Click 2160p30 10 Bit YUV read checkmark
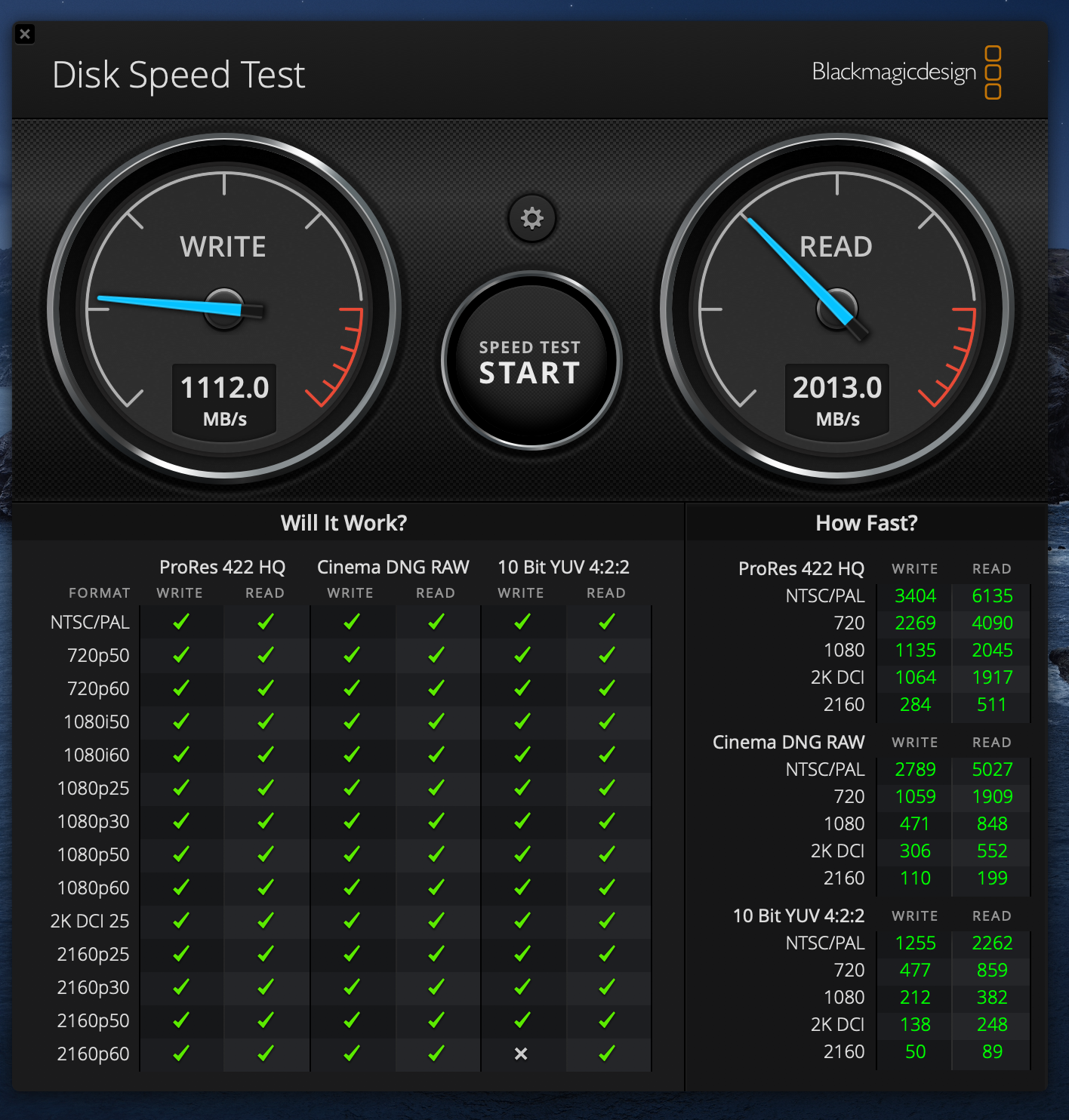The width and height of the screenshot is (1069, 1120). (x=607, y=987)
